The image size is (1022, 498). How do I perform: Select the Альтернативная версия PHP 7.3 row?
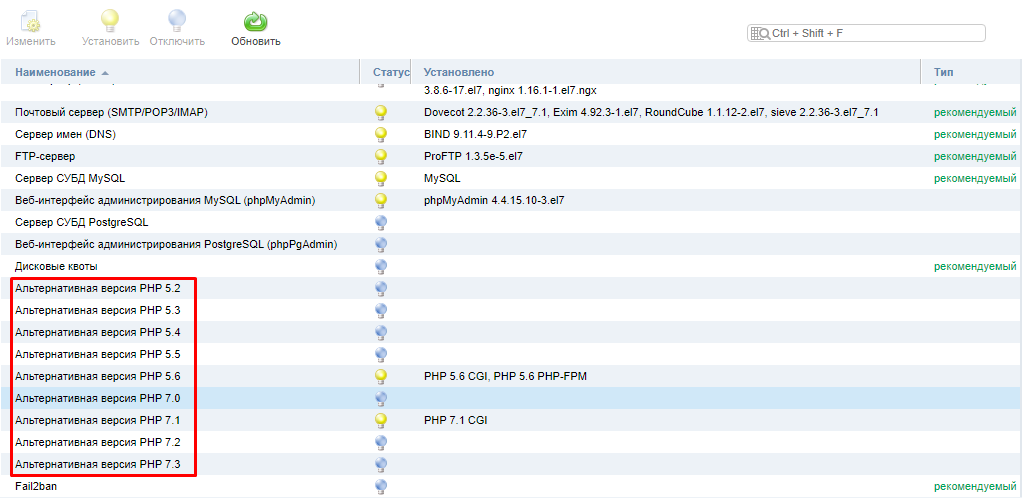pos(97,464)
